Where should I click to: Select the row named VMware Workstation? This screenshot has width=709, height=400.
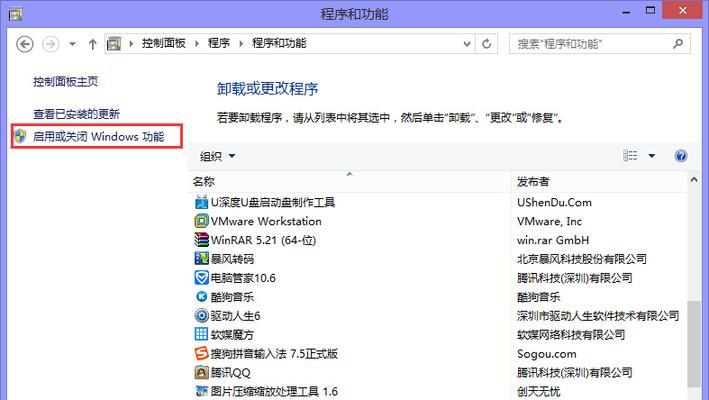437,221
